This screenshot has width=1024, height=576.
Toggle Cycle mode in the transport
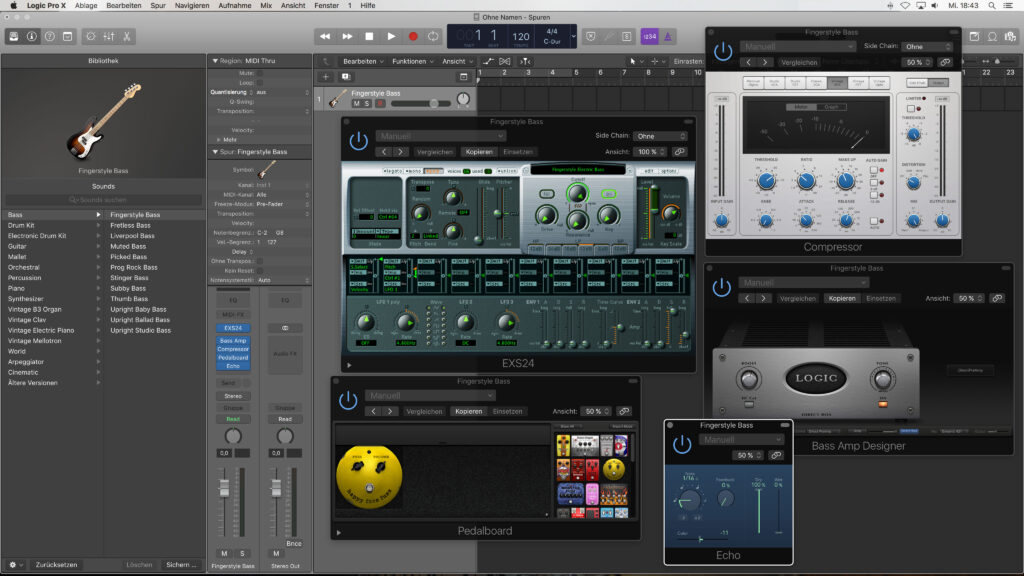[433, 37]
